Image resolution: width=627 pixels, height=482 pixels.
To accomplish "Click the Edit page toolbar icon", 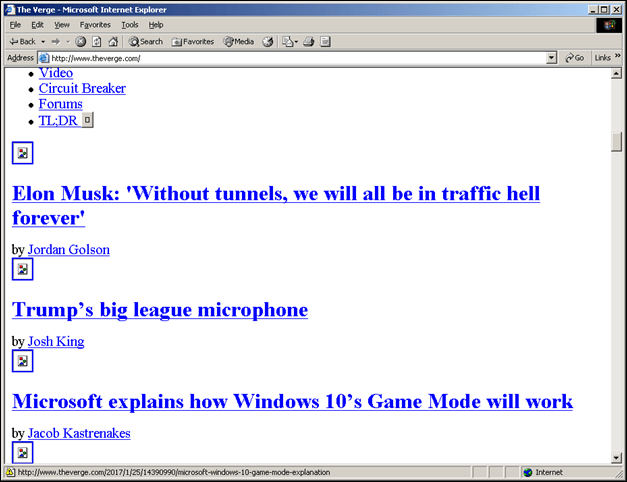I will point(325,42).
